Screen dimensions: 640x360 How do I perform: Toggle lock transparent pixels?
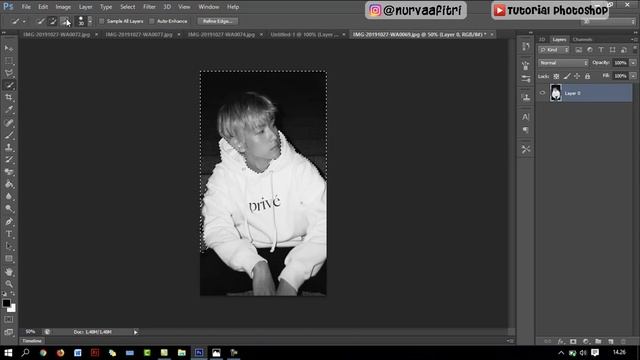(556, 76)
